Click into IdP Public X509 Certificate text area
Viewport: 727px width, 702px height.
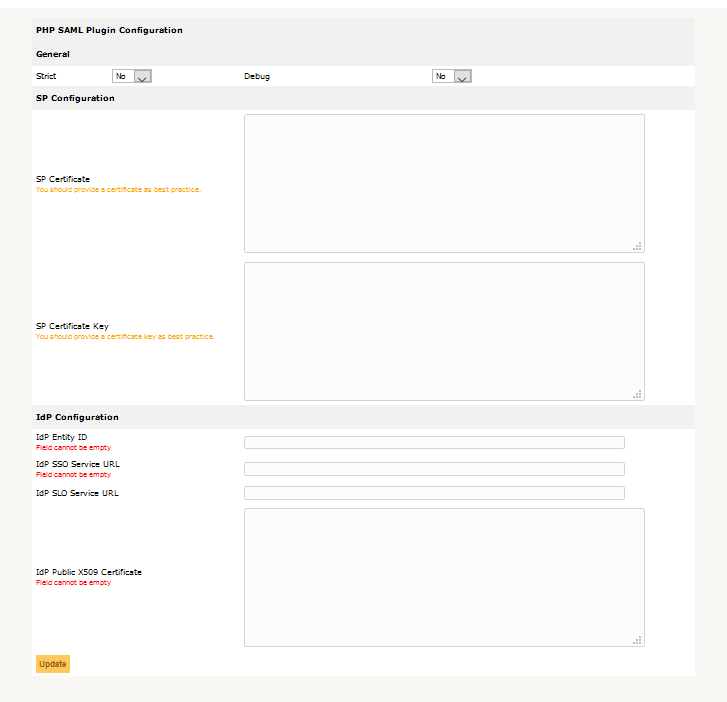click(x=444, y=577)
